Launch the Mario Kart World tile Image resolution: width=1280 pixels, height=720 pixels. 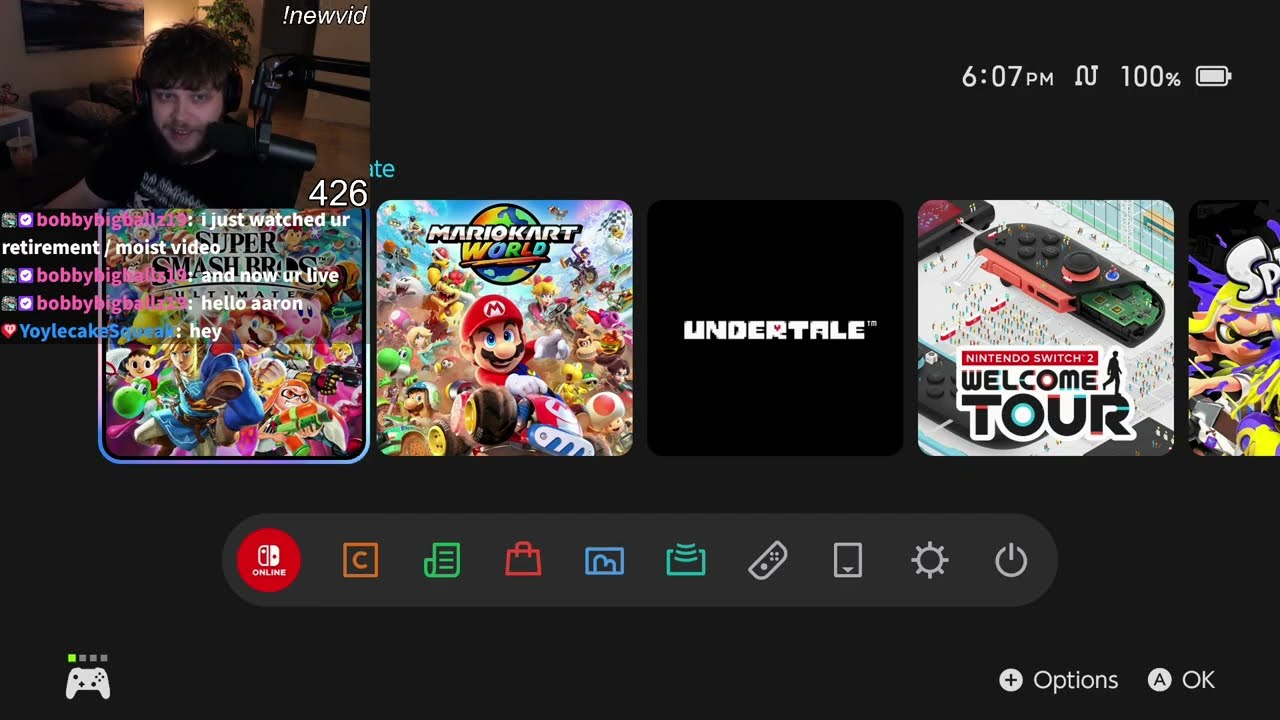tap(504, 328)
